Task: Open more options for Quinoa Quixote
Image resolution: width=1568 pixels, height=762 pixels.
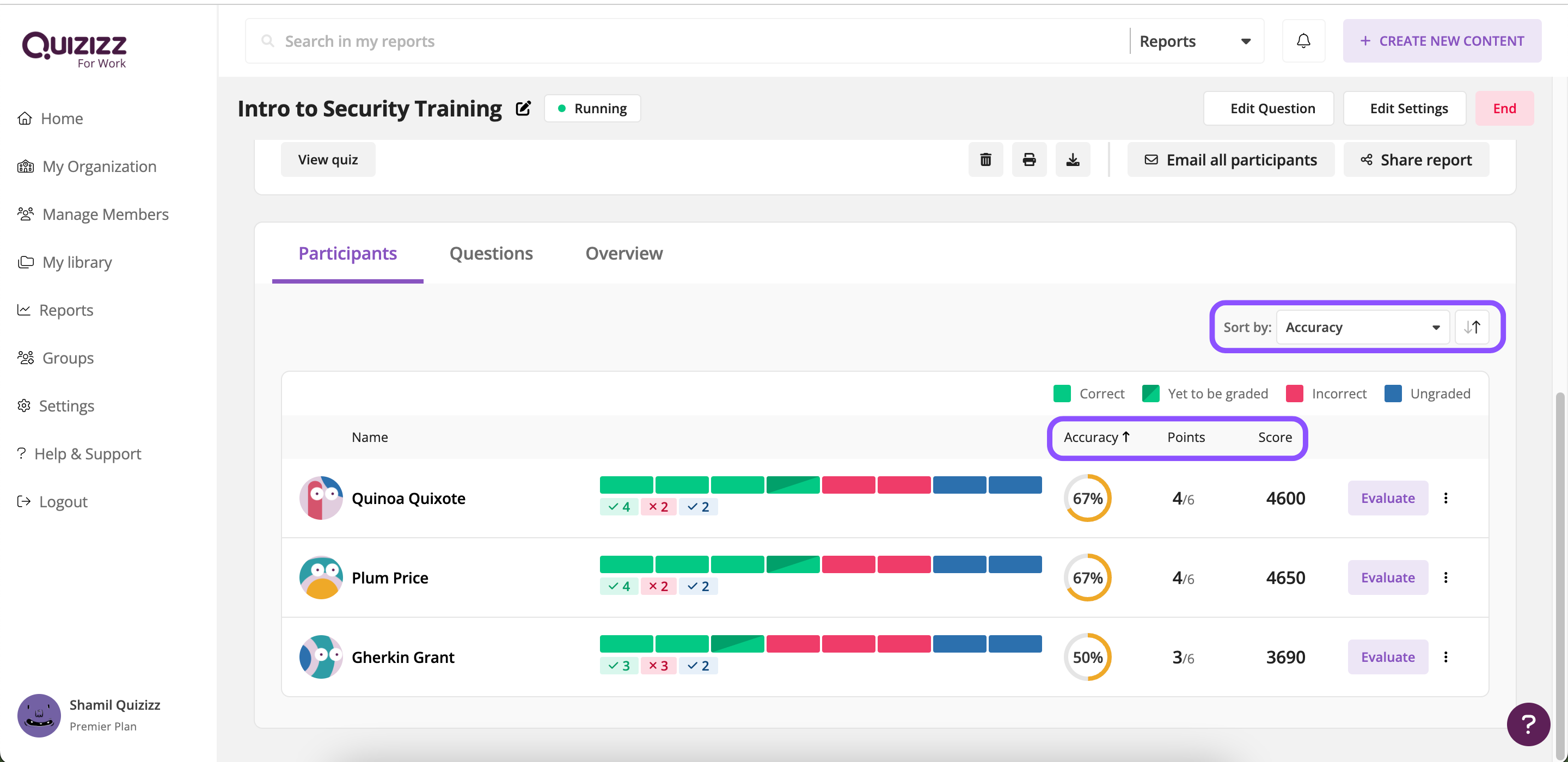Action: (1445, 498)
